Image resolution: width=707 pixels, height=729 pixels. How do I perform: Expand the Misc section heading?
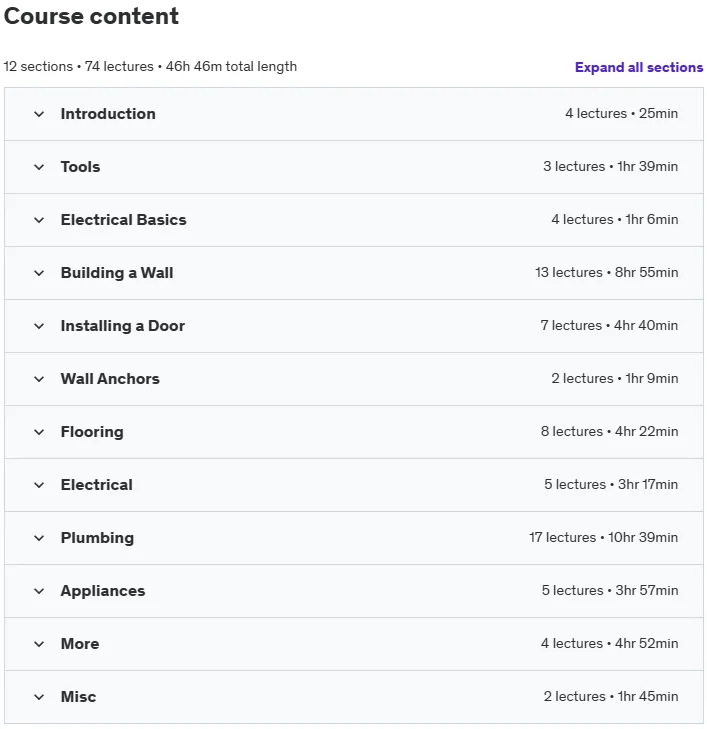(x=79, y=697)
